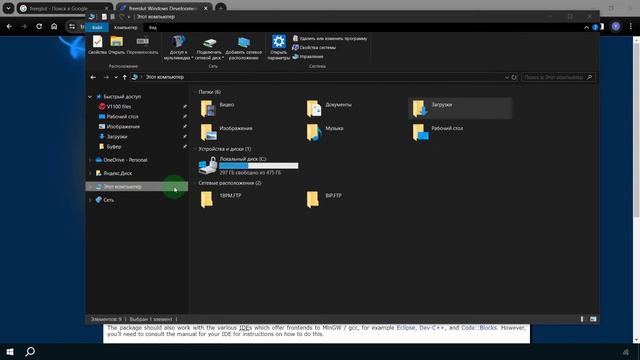Switch to large icons view in status bar
The image size is (640, 360).
(593, 319)
